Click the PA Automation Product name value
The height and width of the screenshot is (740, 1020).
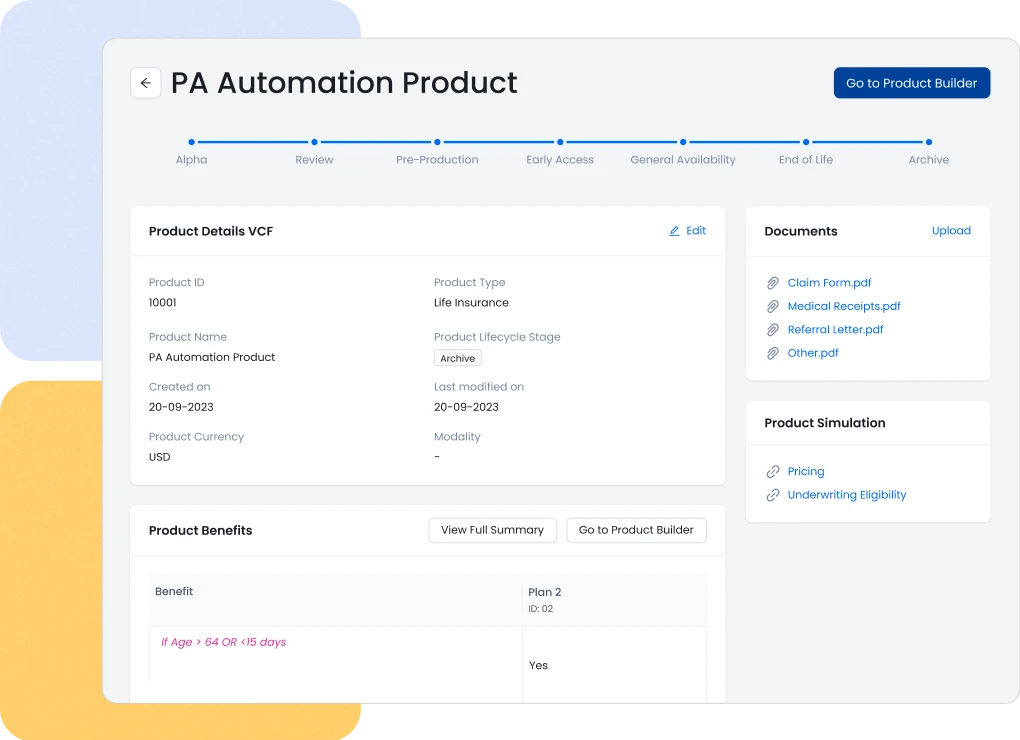click(x=211, y=357)
